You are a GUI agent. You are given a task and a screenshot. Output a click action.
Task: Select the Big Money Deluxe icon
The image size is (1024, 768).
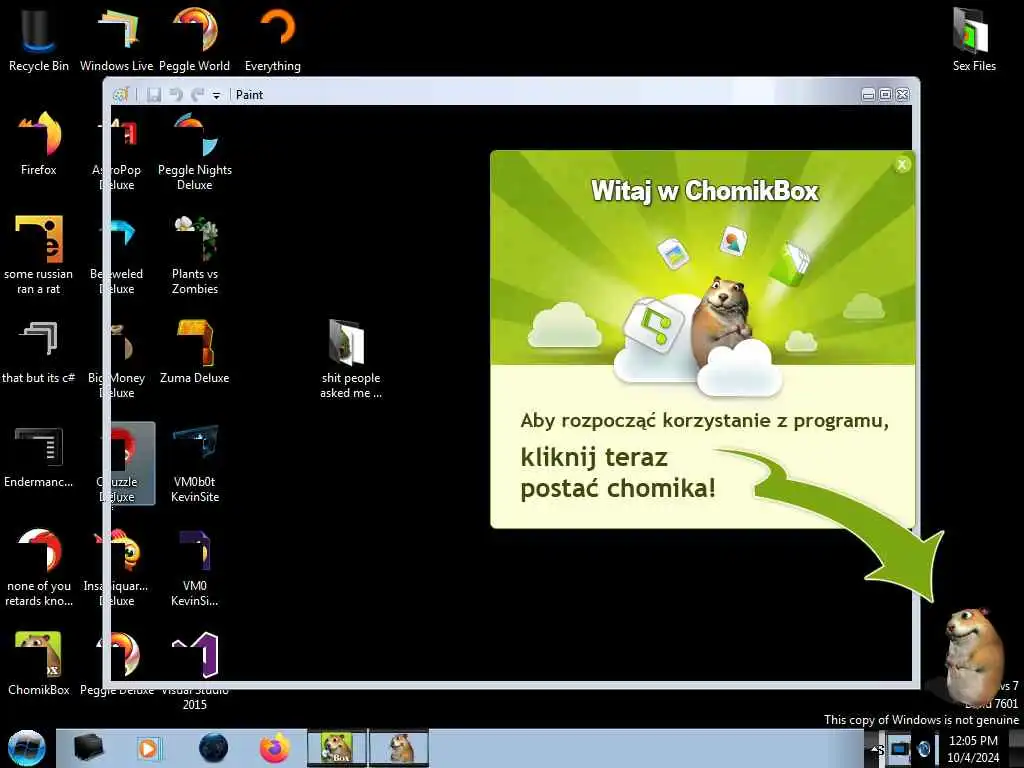(118, 359)
